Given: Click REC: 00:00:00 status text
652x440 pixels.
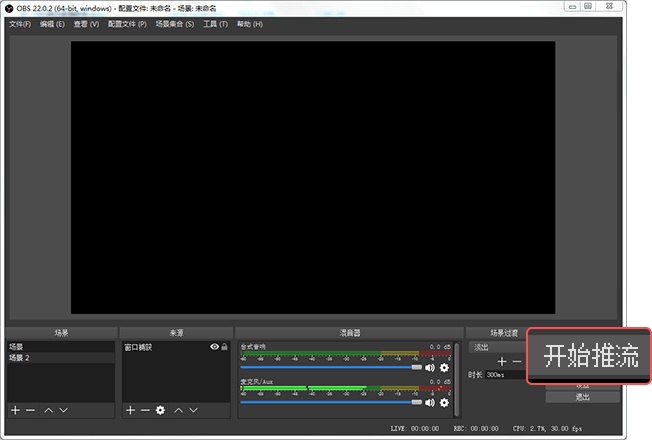Looking at the screenshot, I should (x=476, y=428).
